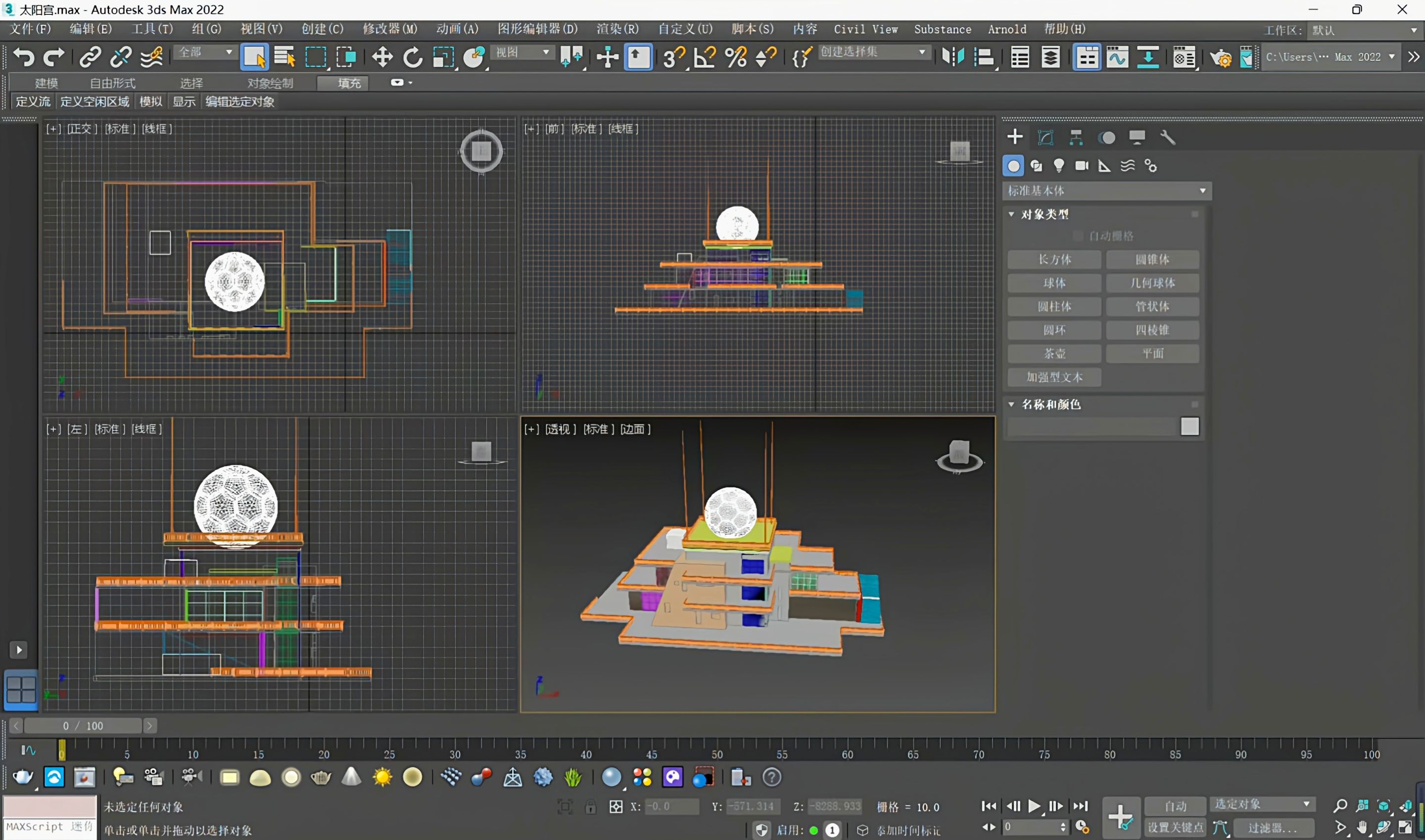Click the Play Animation button
This screenshot has height=840, width=1425.
click(1034, 805)
